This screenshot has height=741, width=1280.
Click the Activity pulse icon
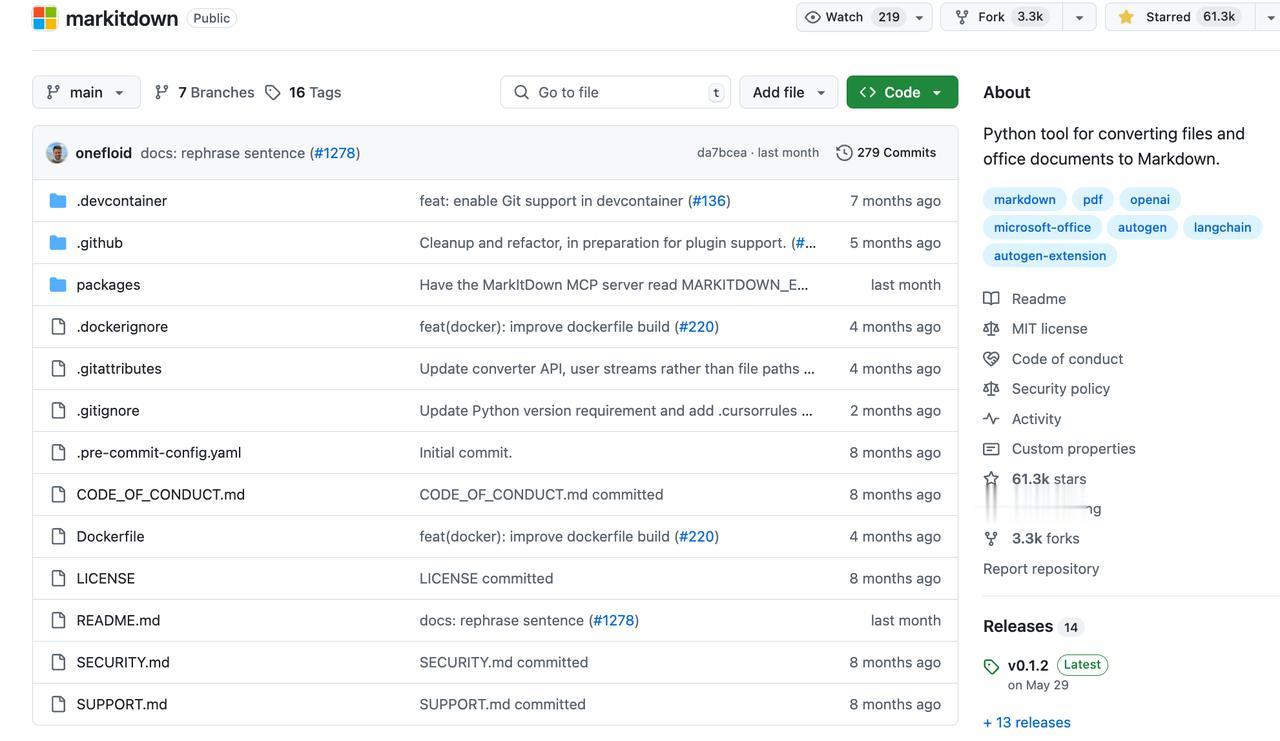pyautogui.click(x=991, y=419)
